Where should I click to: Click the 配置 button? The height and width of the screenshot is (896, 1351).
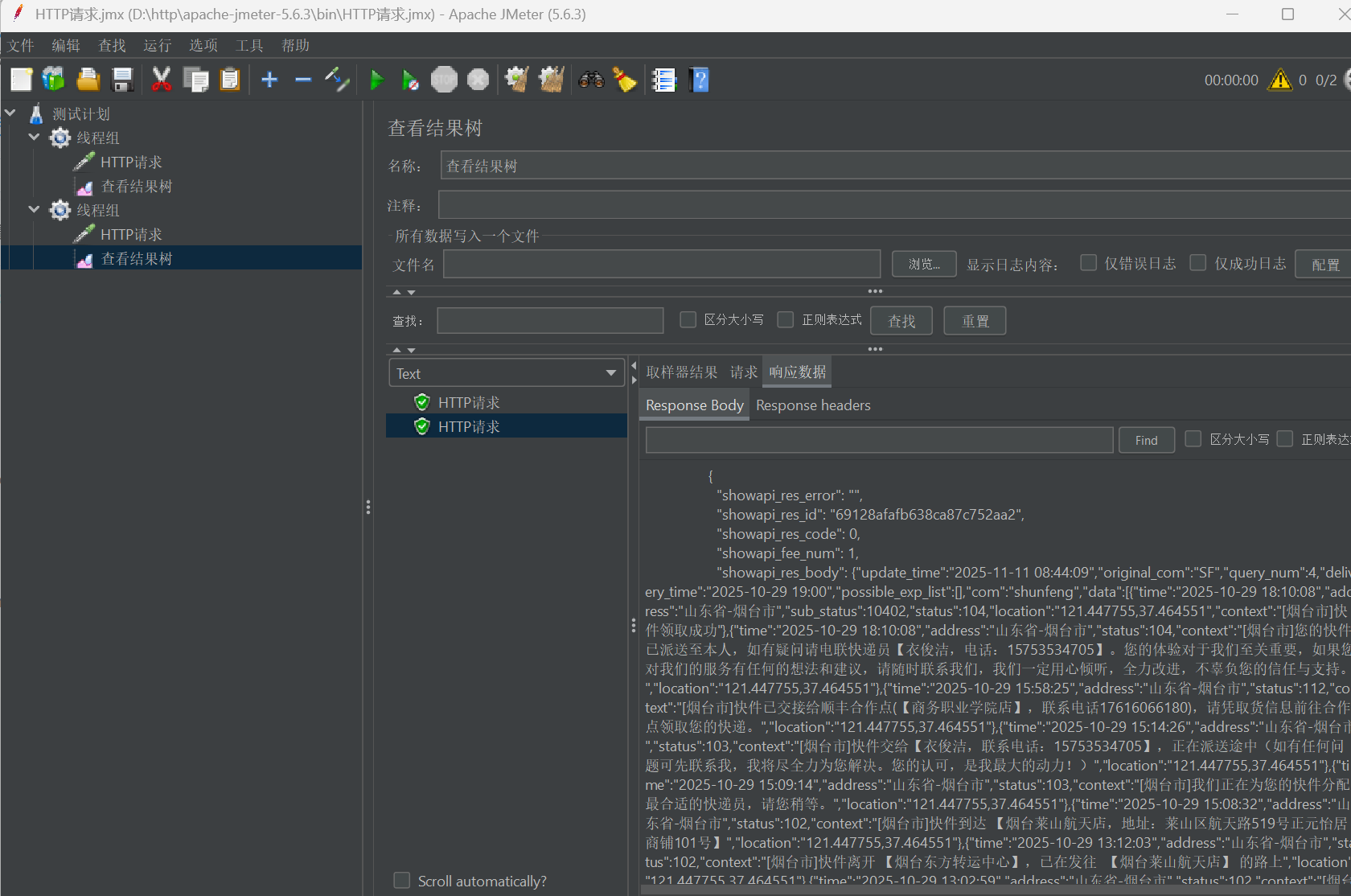pos(1325,265)
